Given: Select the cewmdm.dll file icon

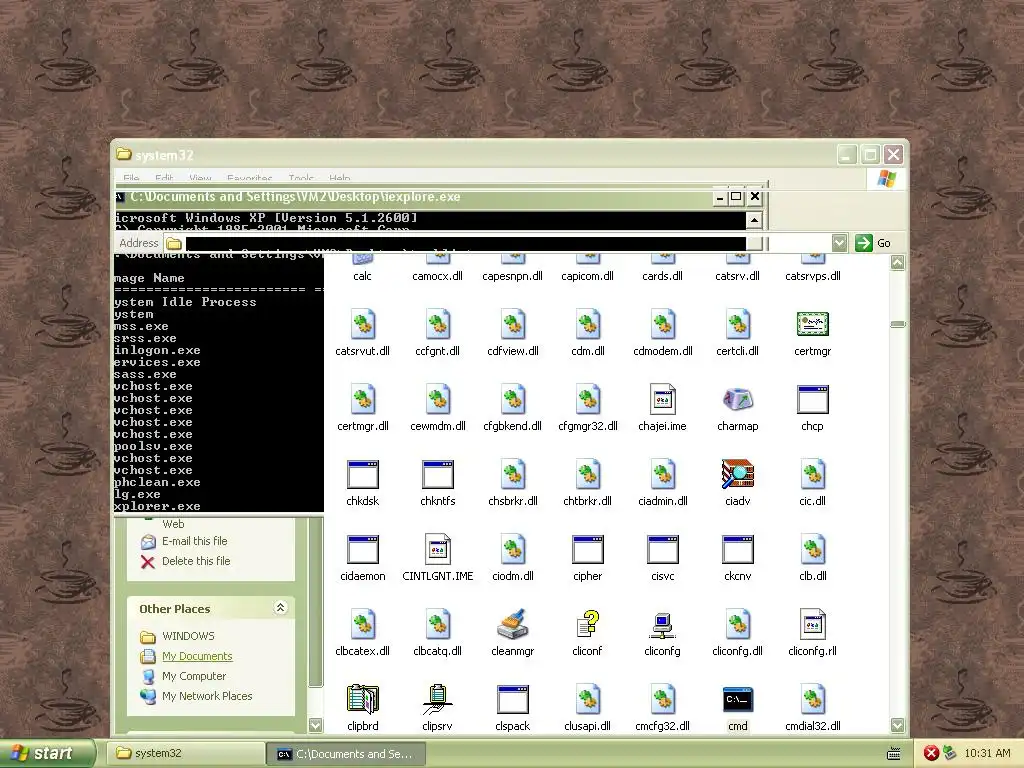Looking at the screenshot, I should coord(438,400).
